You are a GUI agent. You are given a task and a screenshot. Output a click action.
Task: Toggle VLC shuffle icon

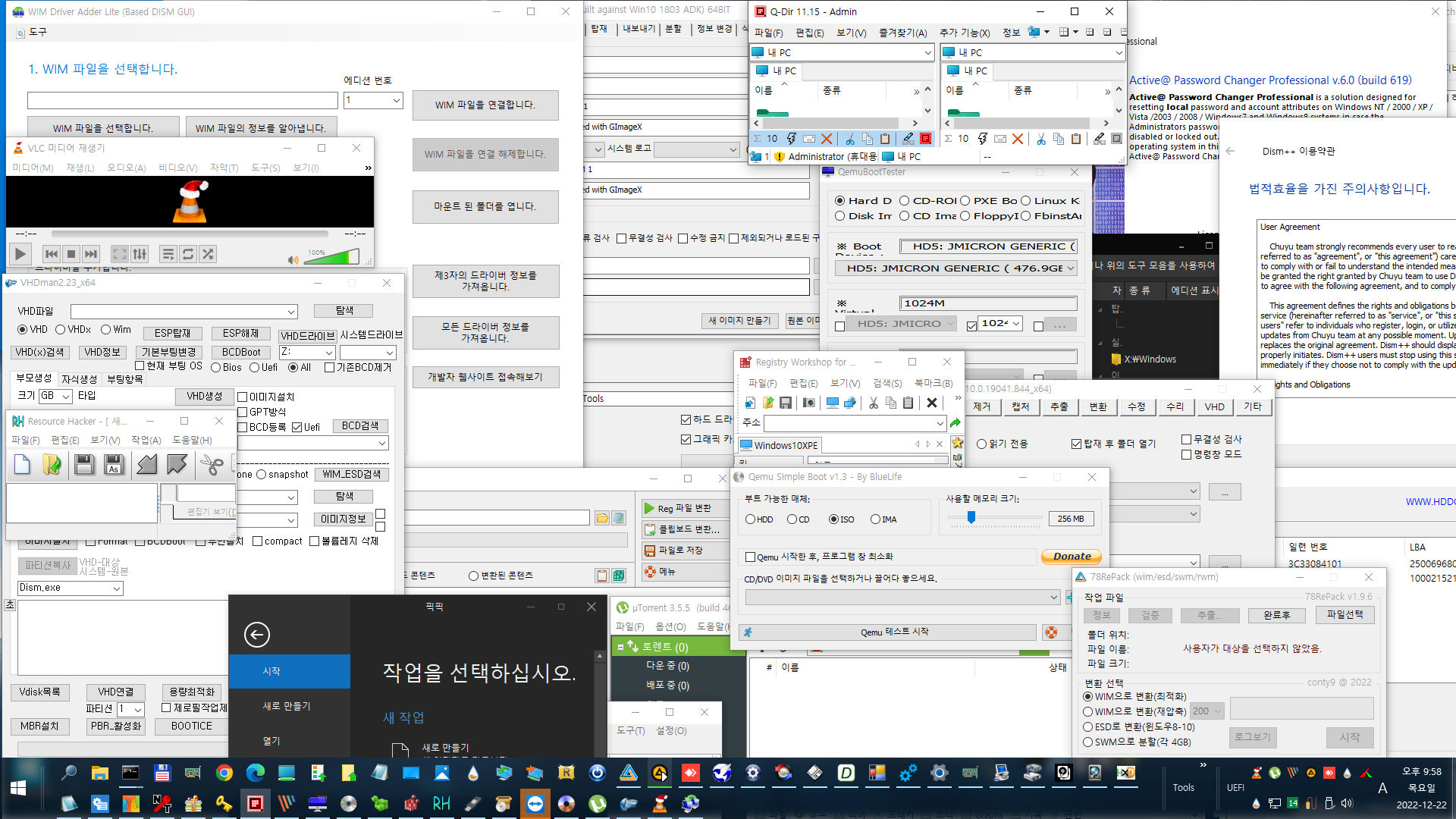pos(208,254)
